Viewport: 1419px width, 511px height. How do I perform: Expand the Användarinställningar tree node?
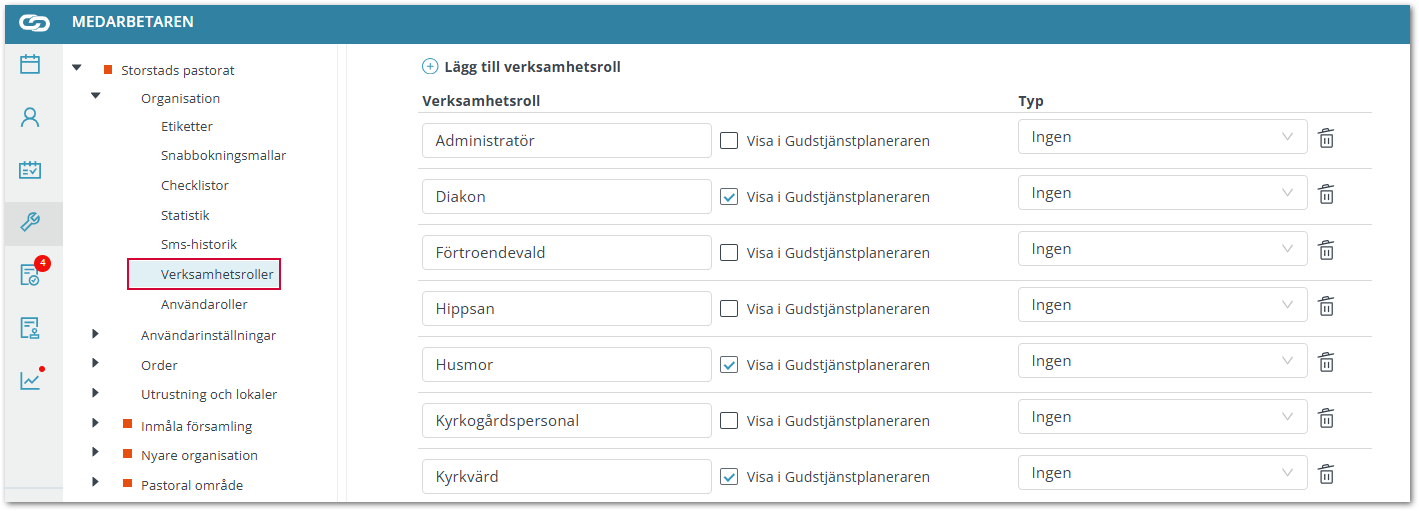point(96,334)
